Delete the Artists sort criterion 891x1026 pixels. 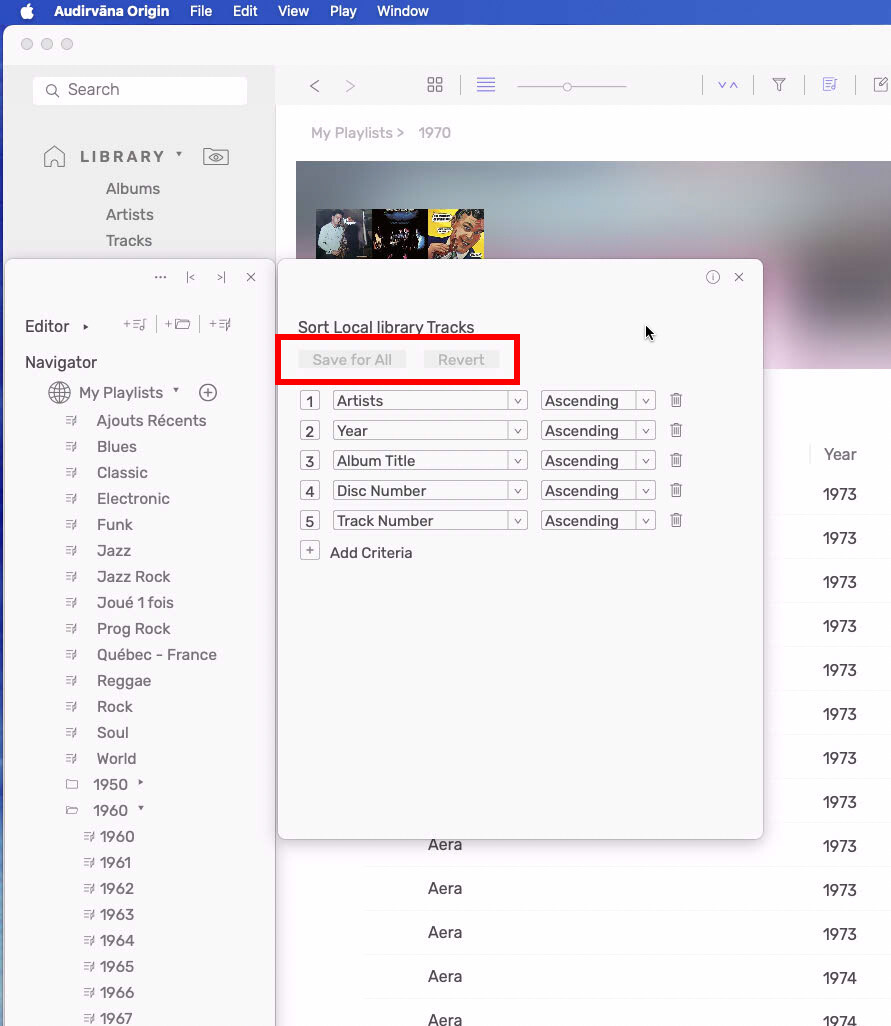tap(676, 401)
